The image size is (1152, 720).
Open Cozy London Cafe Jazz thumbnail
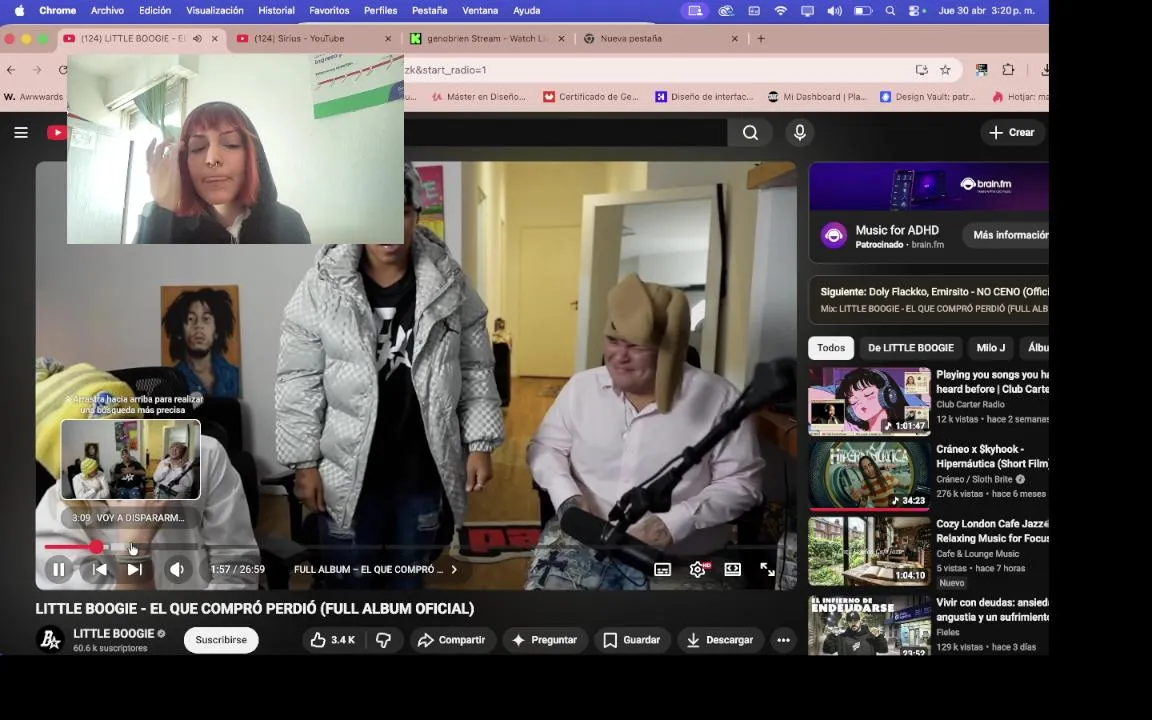(869, 551)
